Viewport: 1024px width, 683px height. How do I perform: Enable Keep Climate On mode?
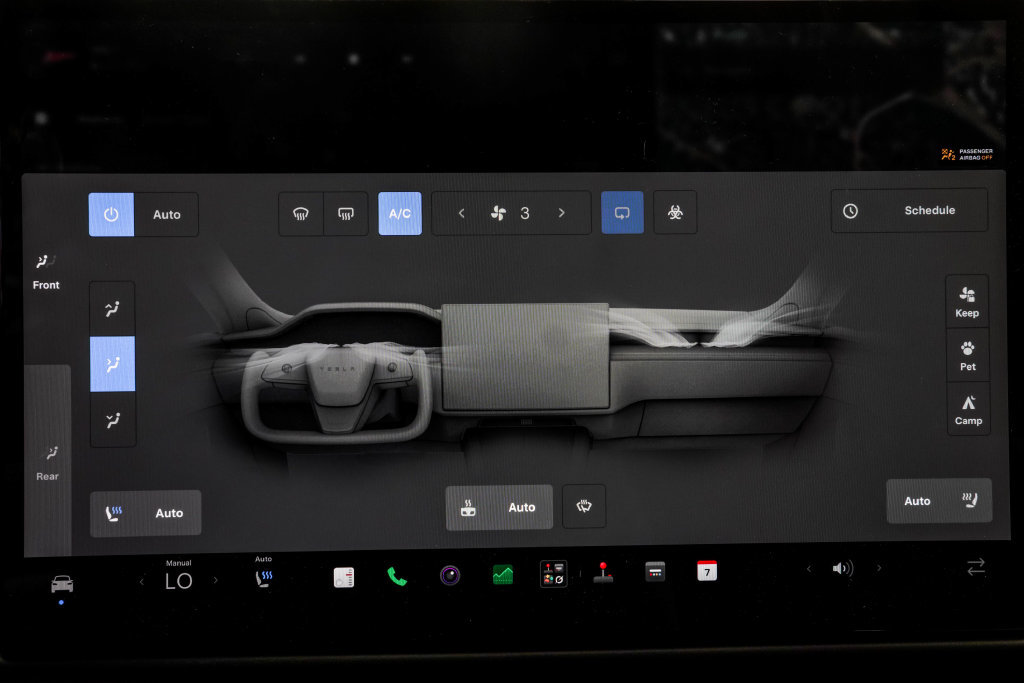tap(967, 302)
